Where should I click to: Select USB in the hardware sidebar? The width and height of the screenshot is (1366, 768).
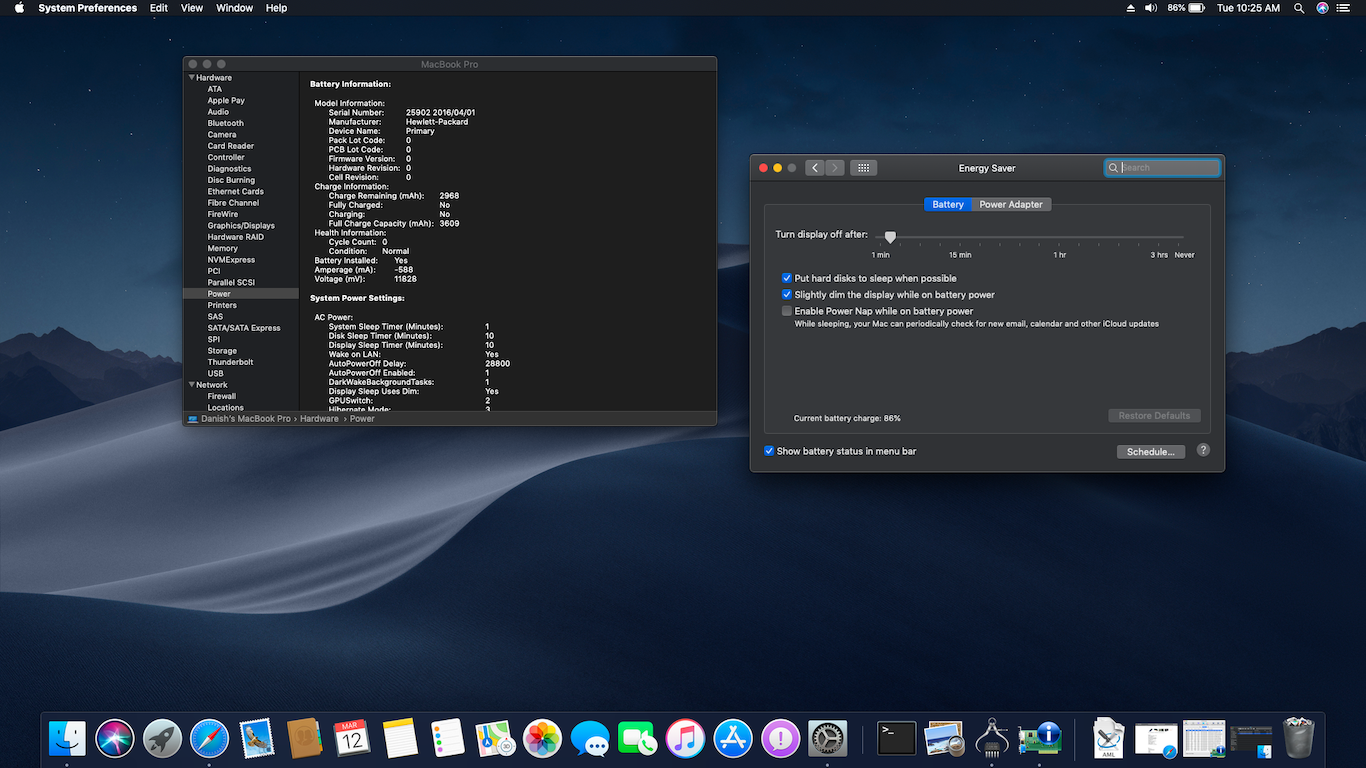(216, 374)
